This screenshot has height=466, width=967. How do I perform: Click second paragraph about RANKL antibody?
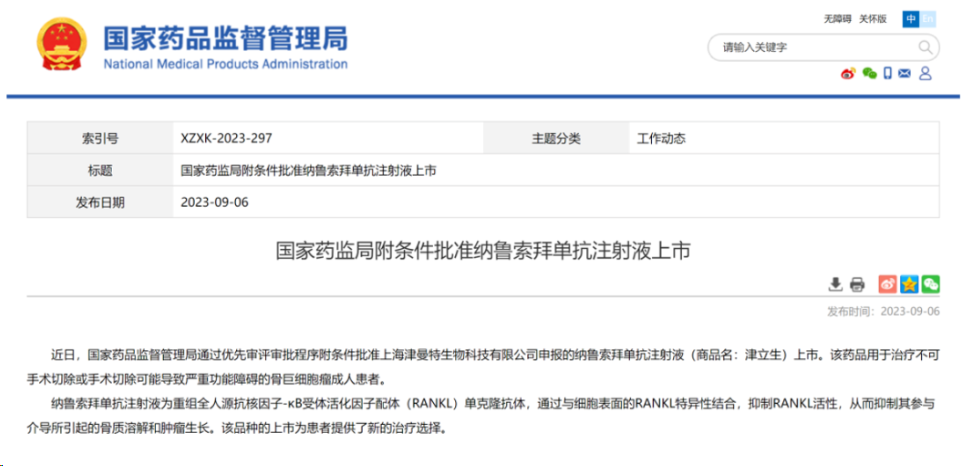click(x=483, y=416)
